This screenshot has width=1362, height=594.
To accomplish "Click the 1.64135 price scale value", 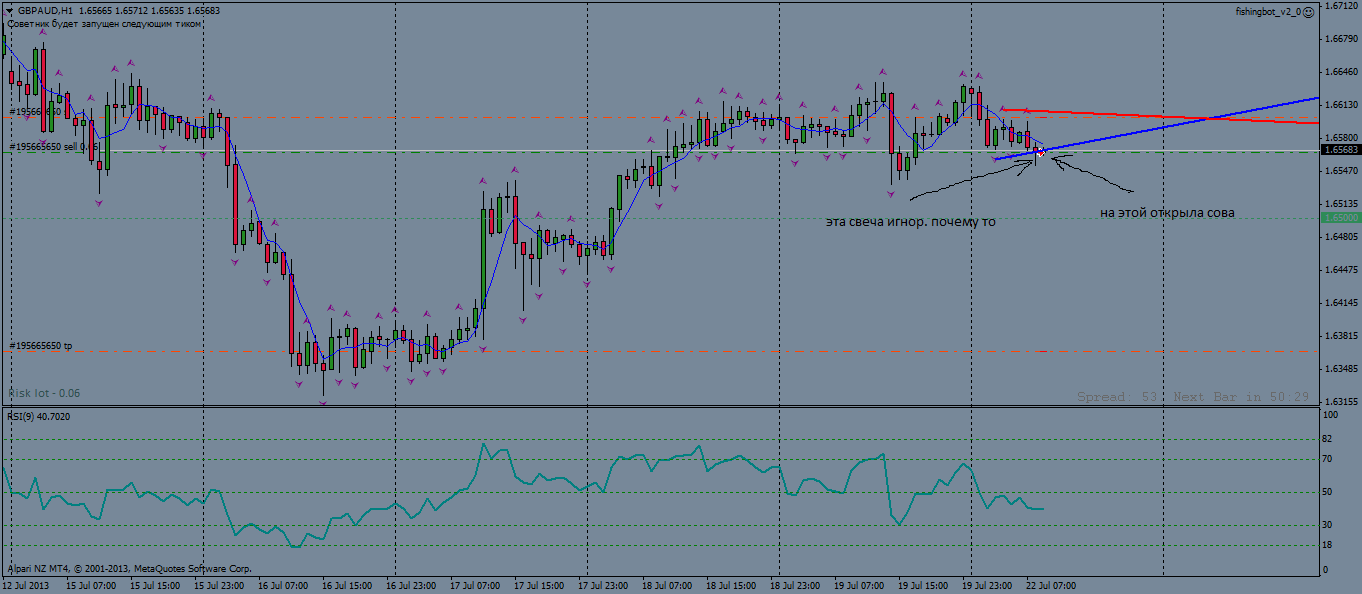I will 1340,303.
